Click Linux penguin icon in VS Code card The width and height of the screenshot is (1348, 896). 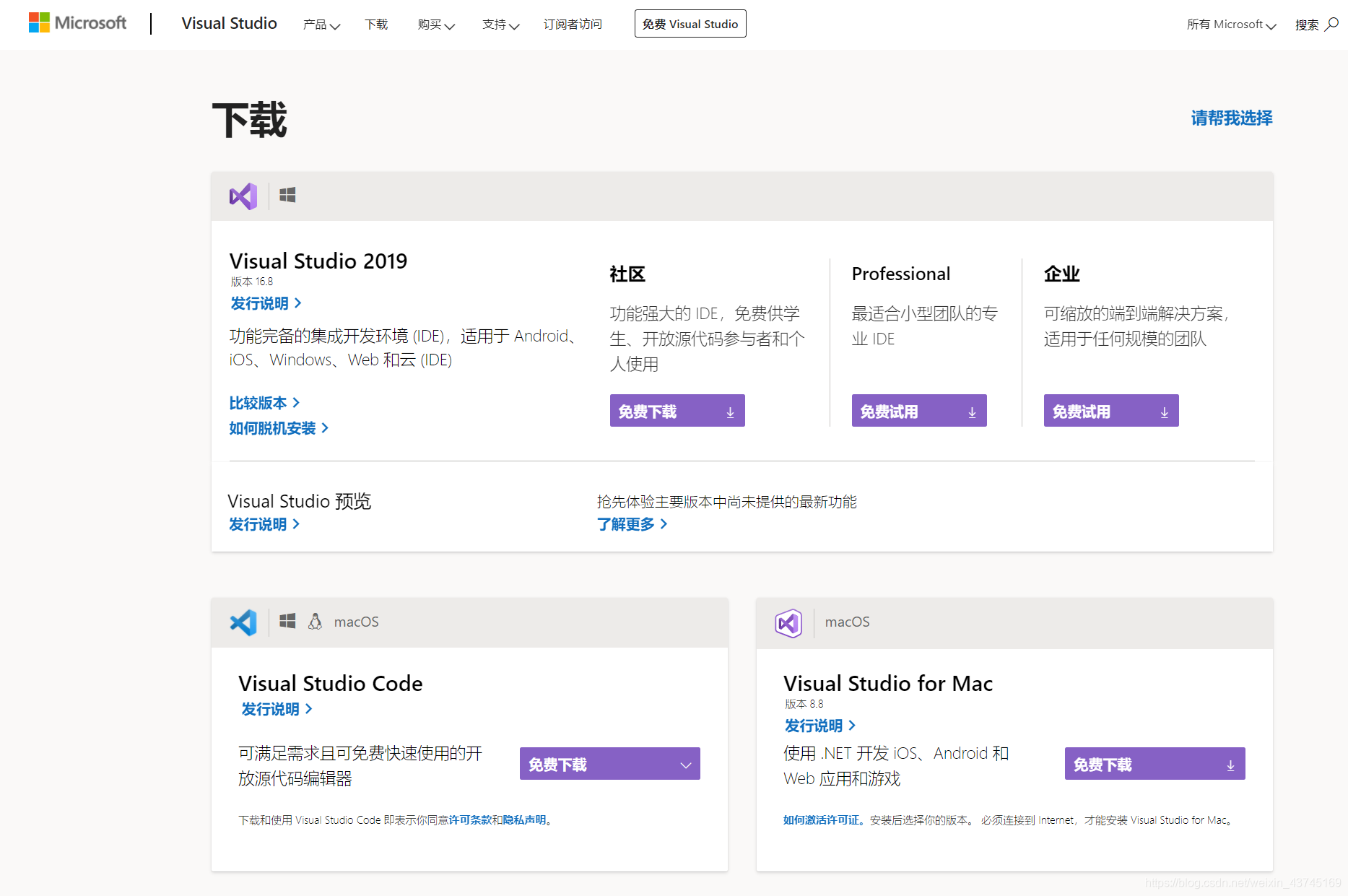pos(315,621)
